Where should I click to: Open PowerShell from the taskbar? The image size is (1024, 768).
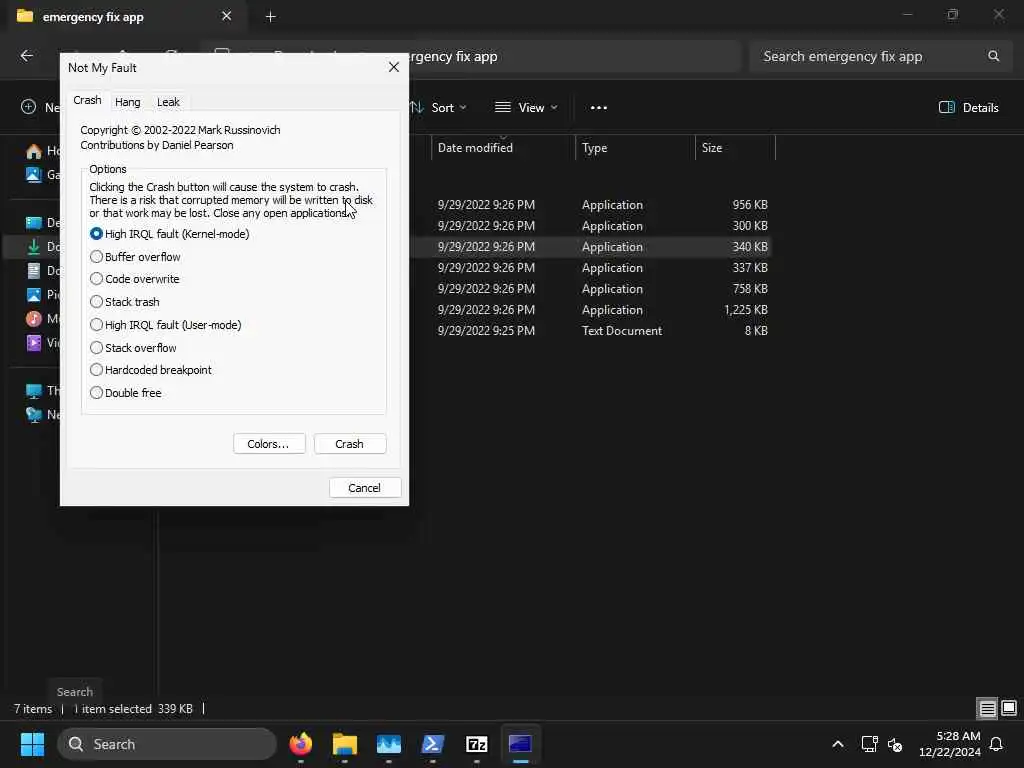432,744
